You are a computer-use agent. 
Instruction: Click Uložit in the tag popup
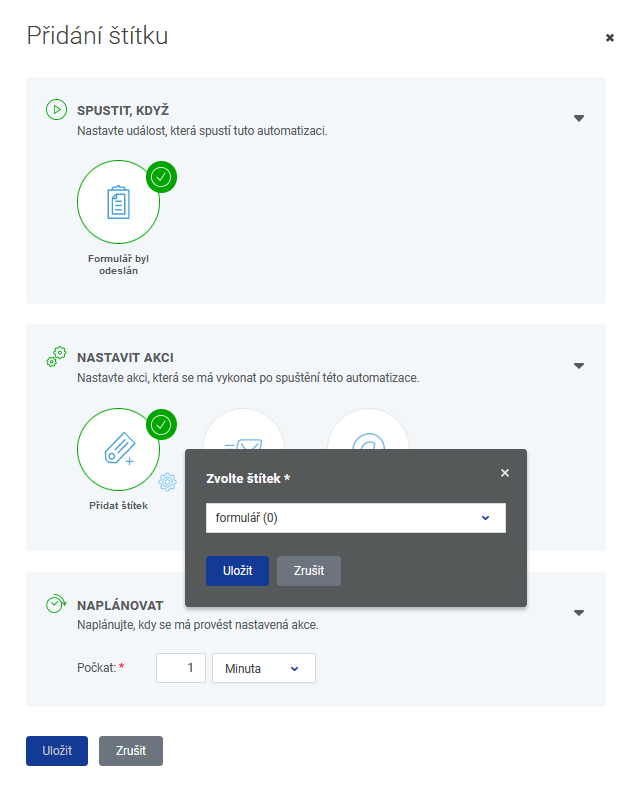point(237,571)
